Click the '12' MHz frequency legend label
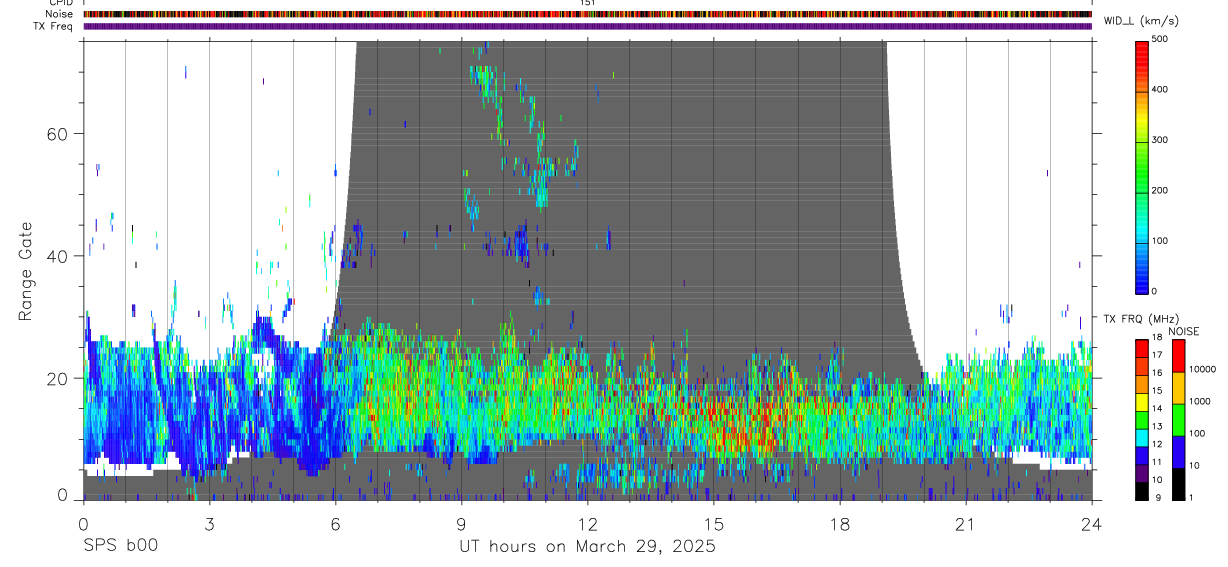Screen dimensions: 1228x567 click(x=1158, y=444)
